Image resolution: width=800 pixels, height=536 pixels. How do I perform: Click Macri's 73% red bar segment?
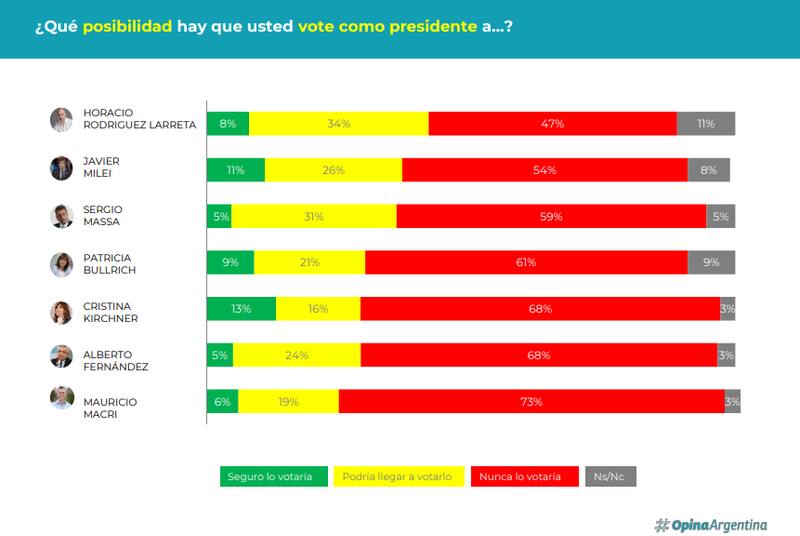coord(531,401)
